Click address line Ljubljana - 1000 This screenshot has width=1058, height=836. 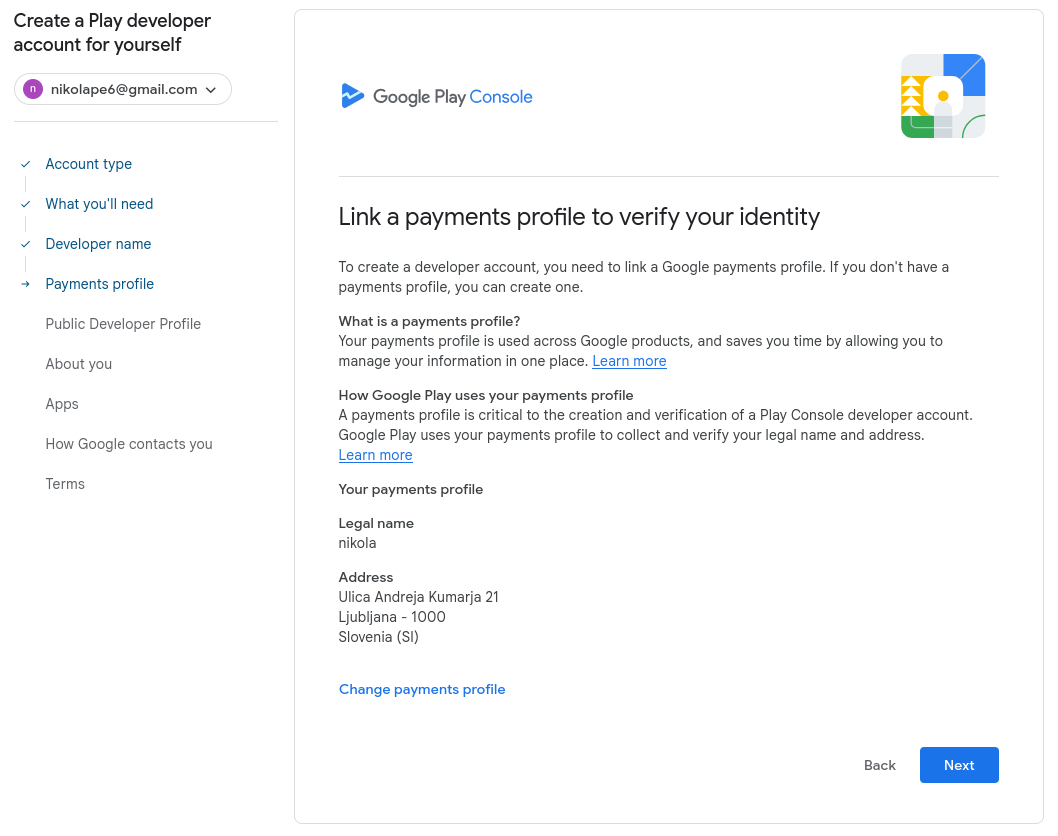point(392,617)
